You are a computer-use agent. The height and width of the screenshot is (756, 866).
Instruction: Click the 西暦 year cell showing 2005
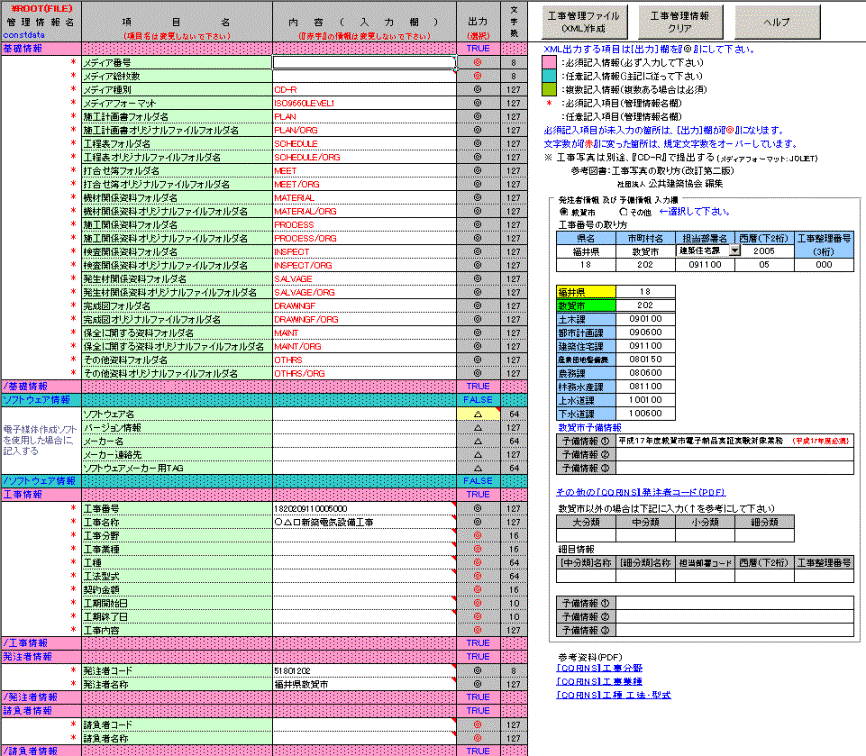[x=764, y=251]
